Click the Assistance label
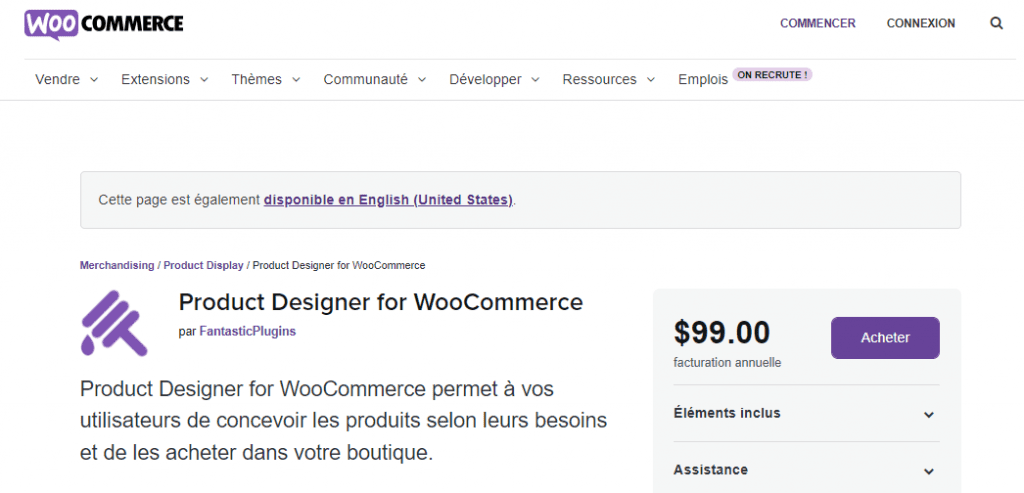Image resolution: width=1024 pixels, height=493 pixels. click(x=711, y=469)
